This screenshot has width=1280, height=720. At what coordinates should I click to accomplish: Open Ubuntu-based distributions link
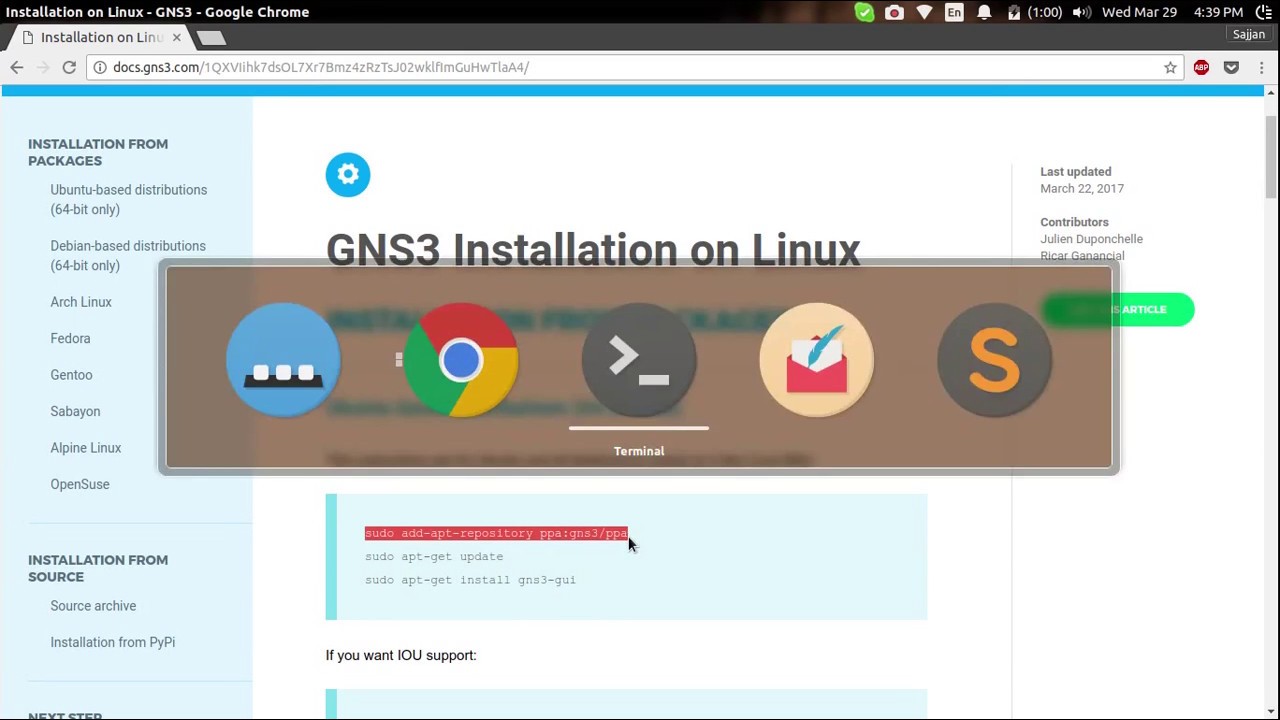(129, 199)
